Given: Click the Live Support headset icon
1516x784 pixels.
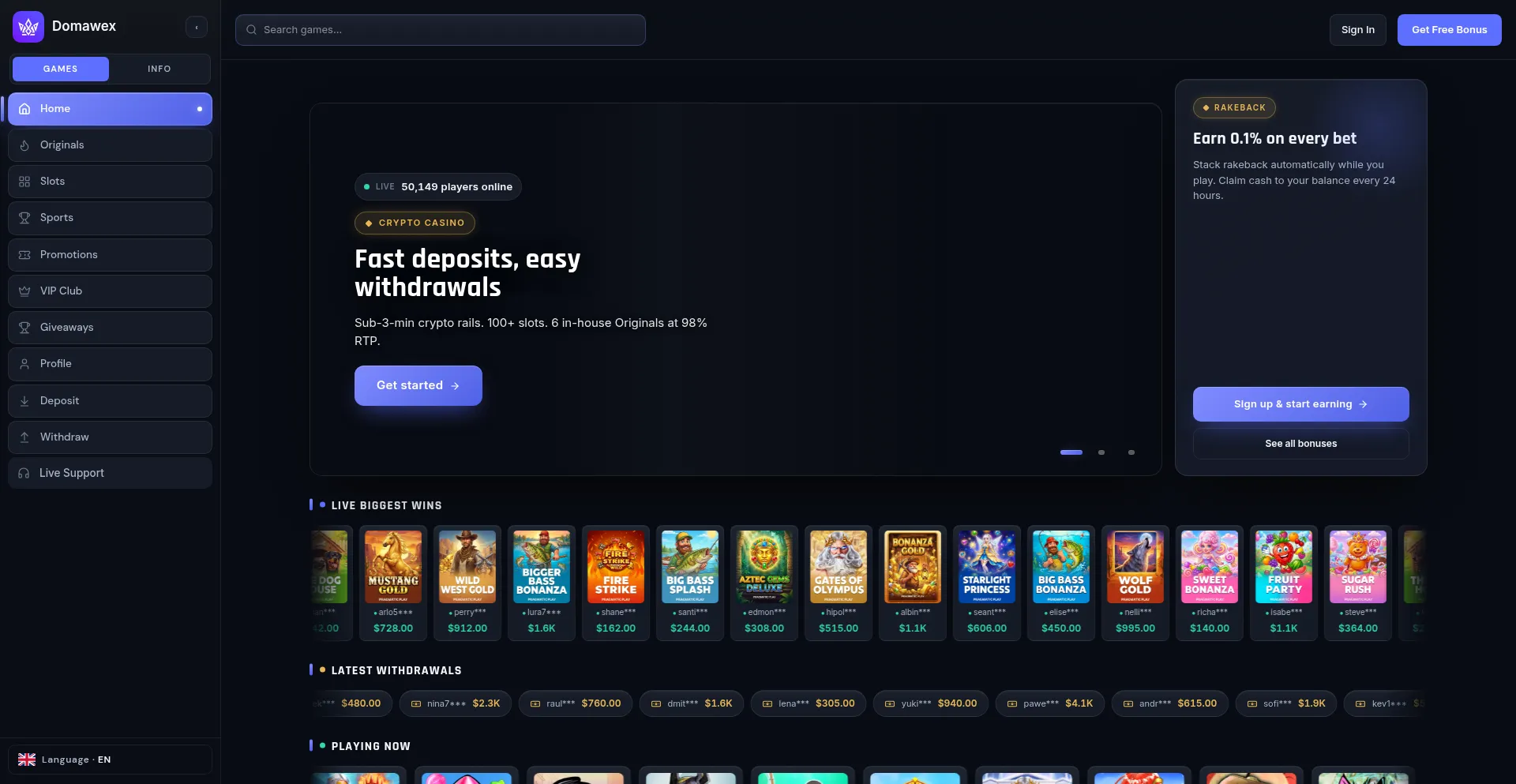Looking at the screenshot, I should pyautogui.click(x=24, y=473).
